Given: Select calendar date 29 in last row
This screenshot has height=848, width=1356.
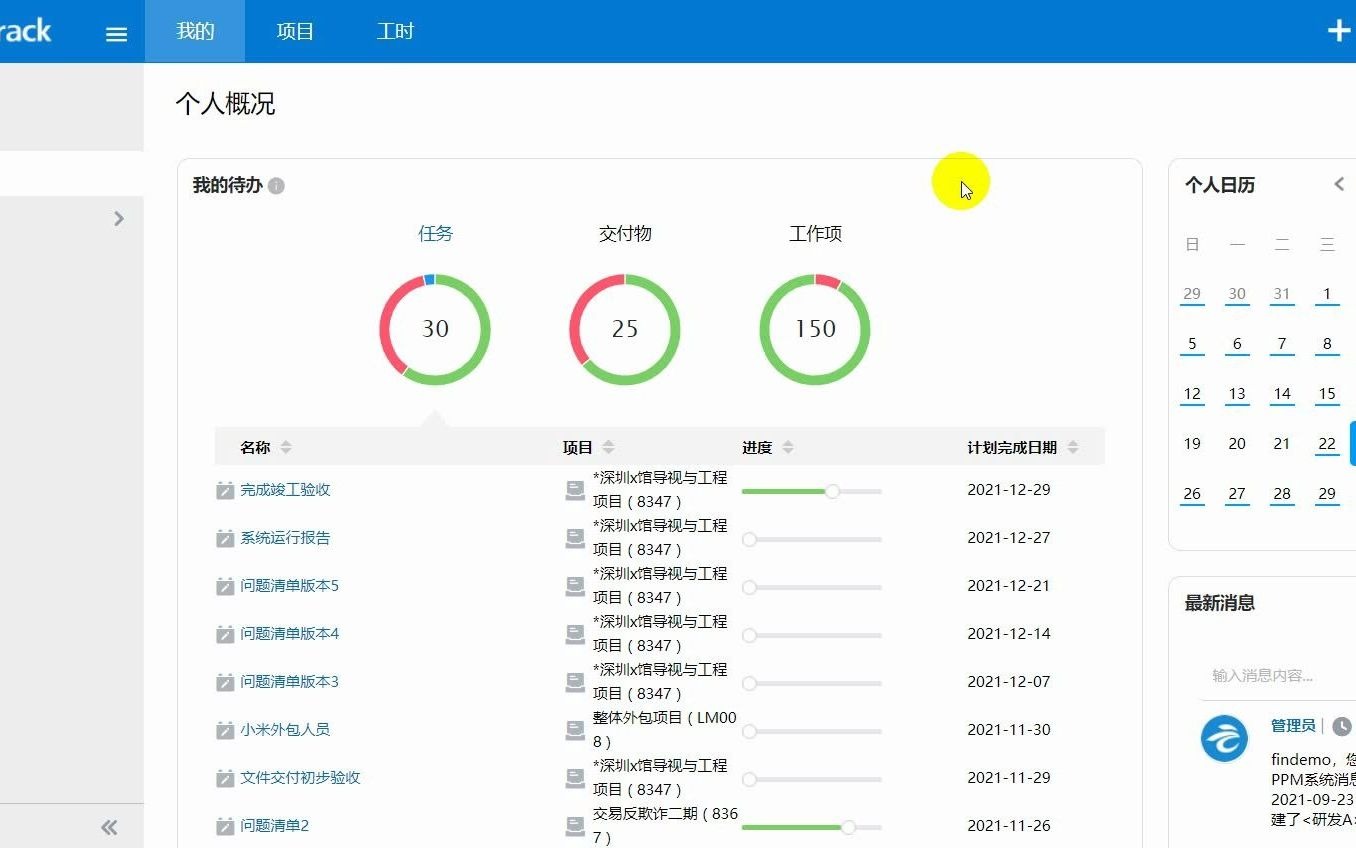Looking at the screenshot, I should pyautogui.click(x=1327, y=494).
